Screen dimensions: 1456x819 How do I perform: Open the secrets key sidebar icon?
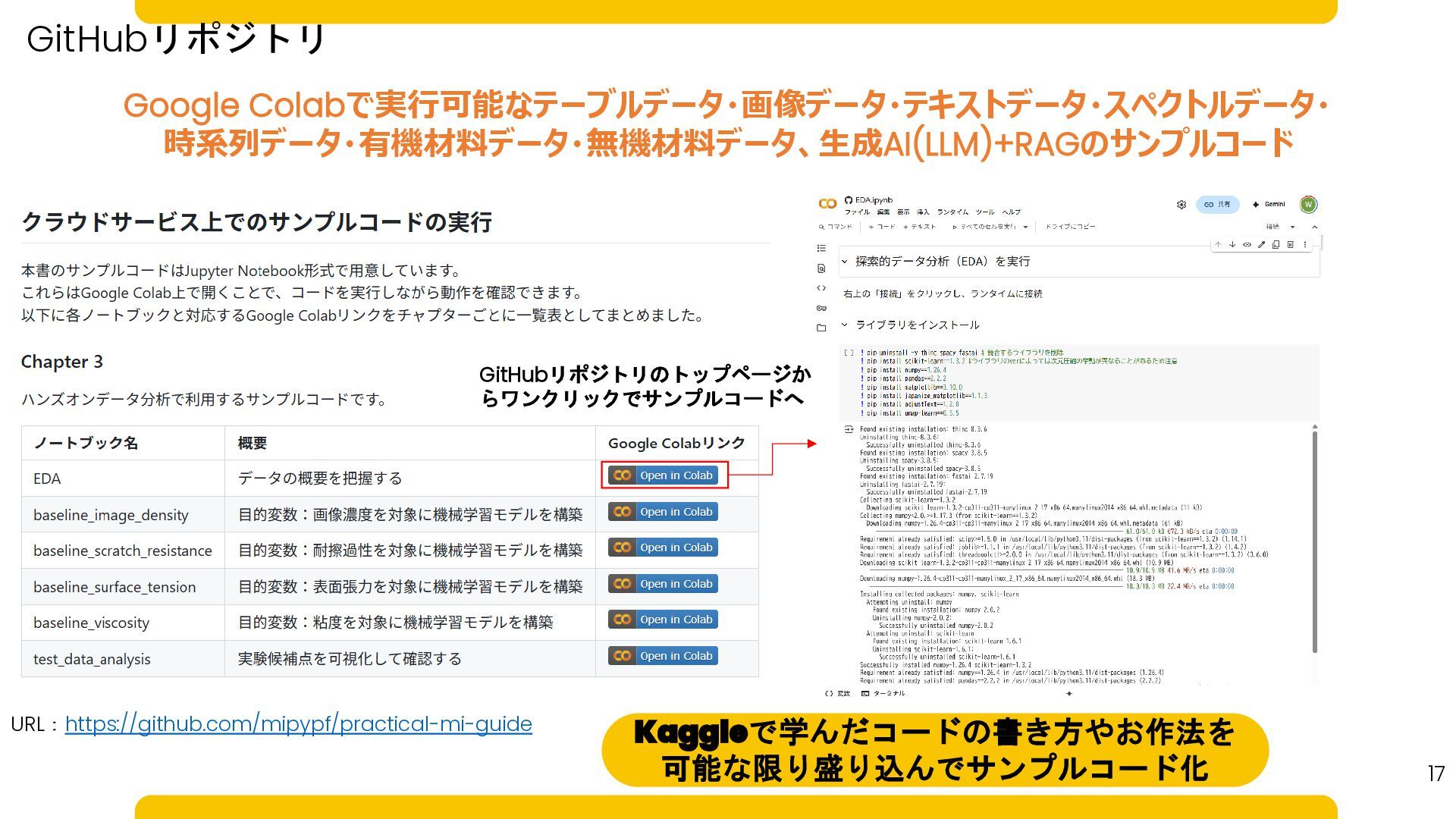[821, 308]
